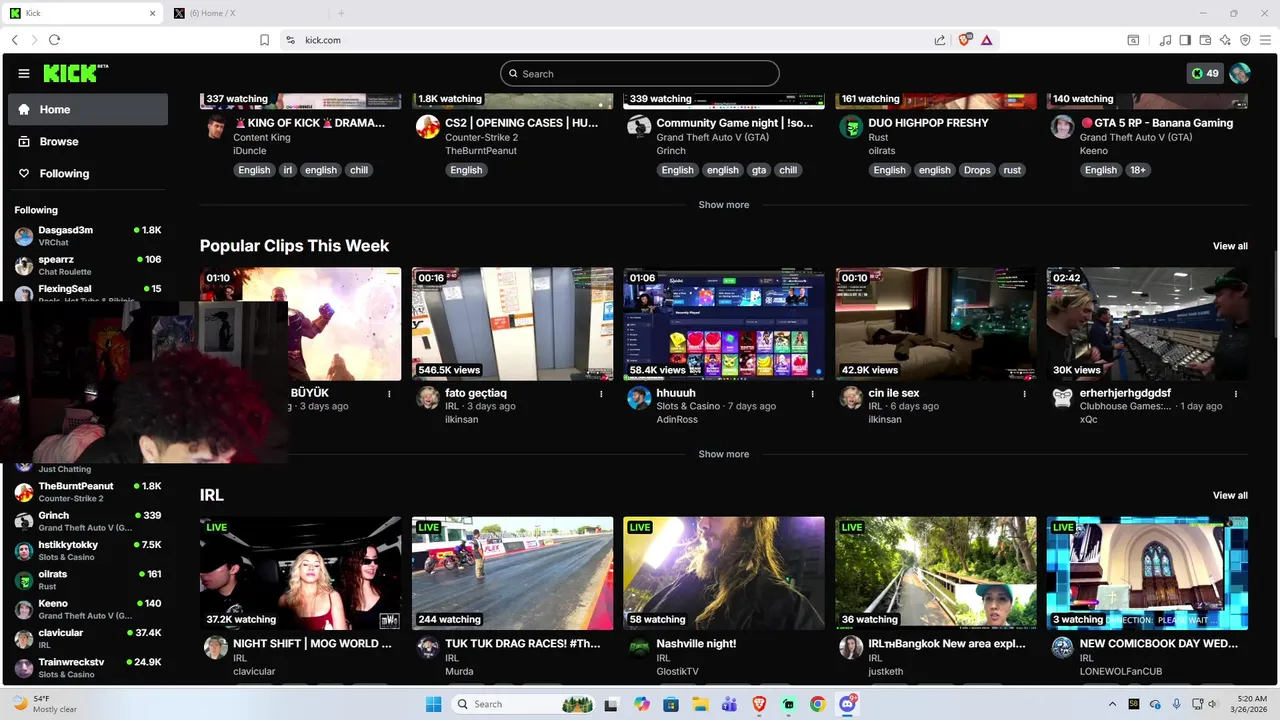Open TheBurntPeanut in sidebar channel list
The image size is (1280, 720).
[x=88, y=492]
